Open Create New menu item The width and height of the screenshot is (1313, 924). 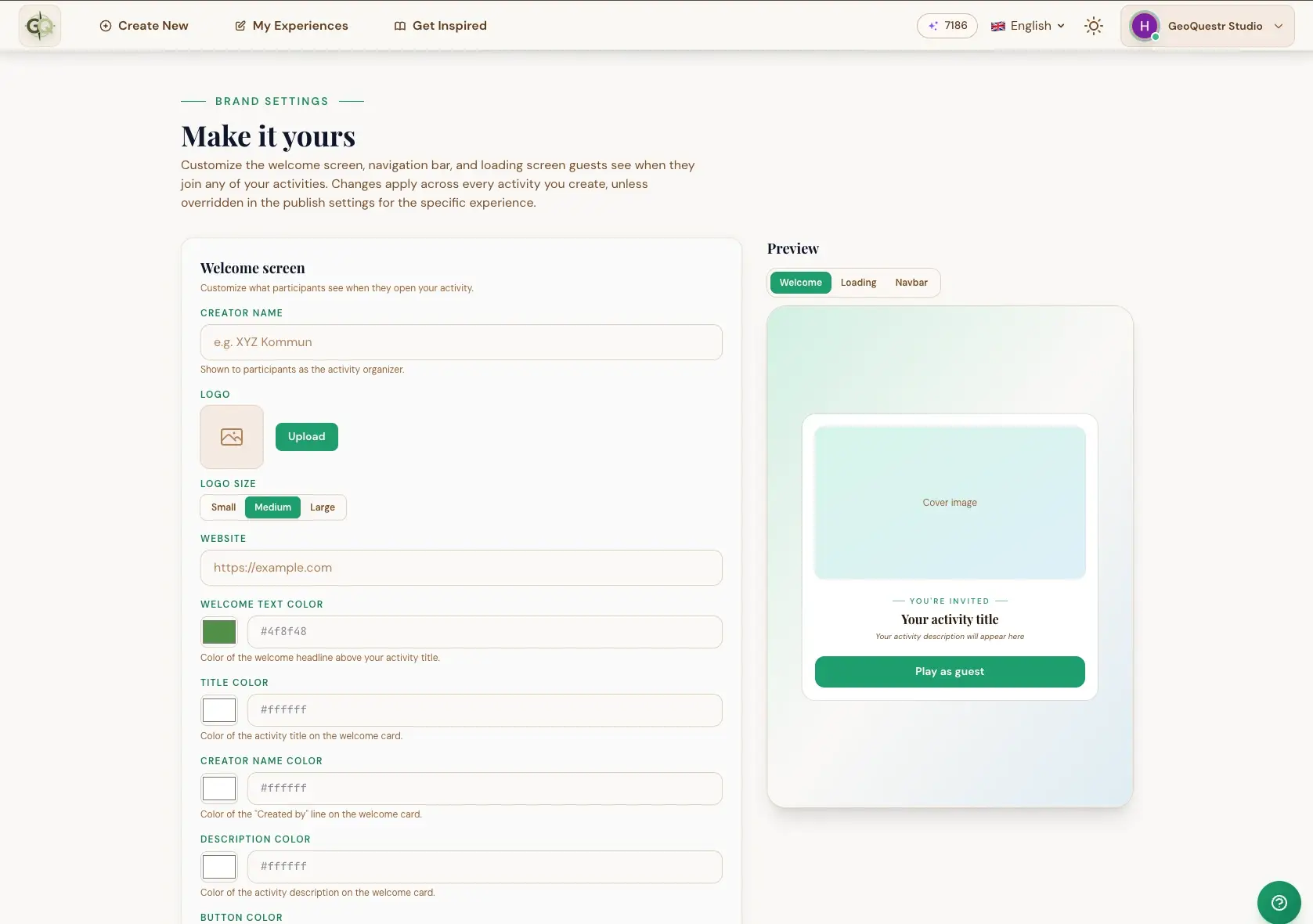[x=144, y=26]
